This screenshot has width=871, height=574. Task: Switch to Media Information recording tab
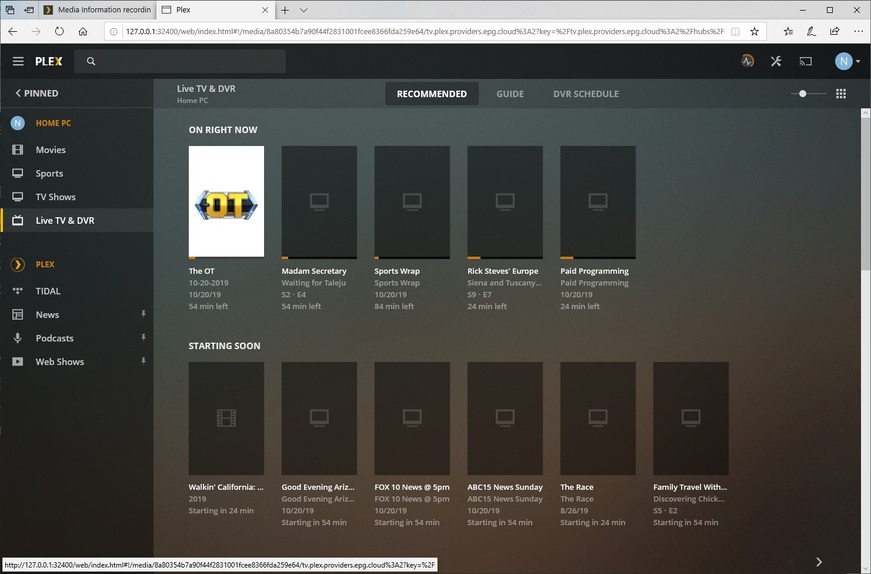coord(98,10)
